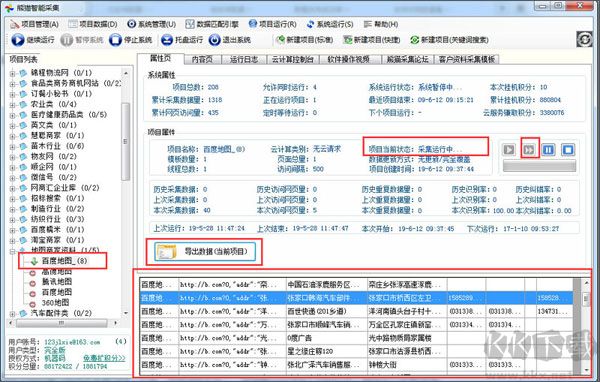Click the refresh icon at toolbar right
This screenshot has width=600, height=382.
pyautogui.click(x=584, y=39)
